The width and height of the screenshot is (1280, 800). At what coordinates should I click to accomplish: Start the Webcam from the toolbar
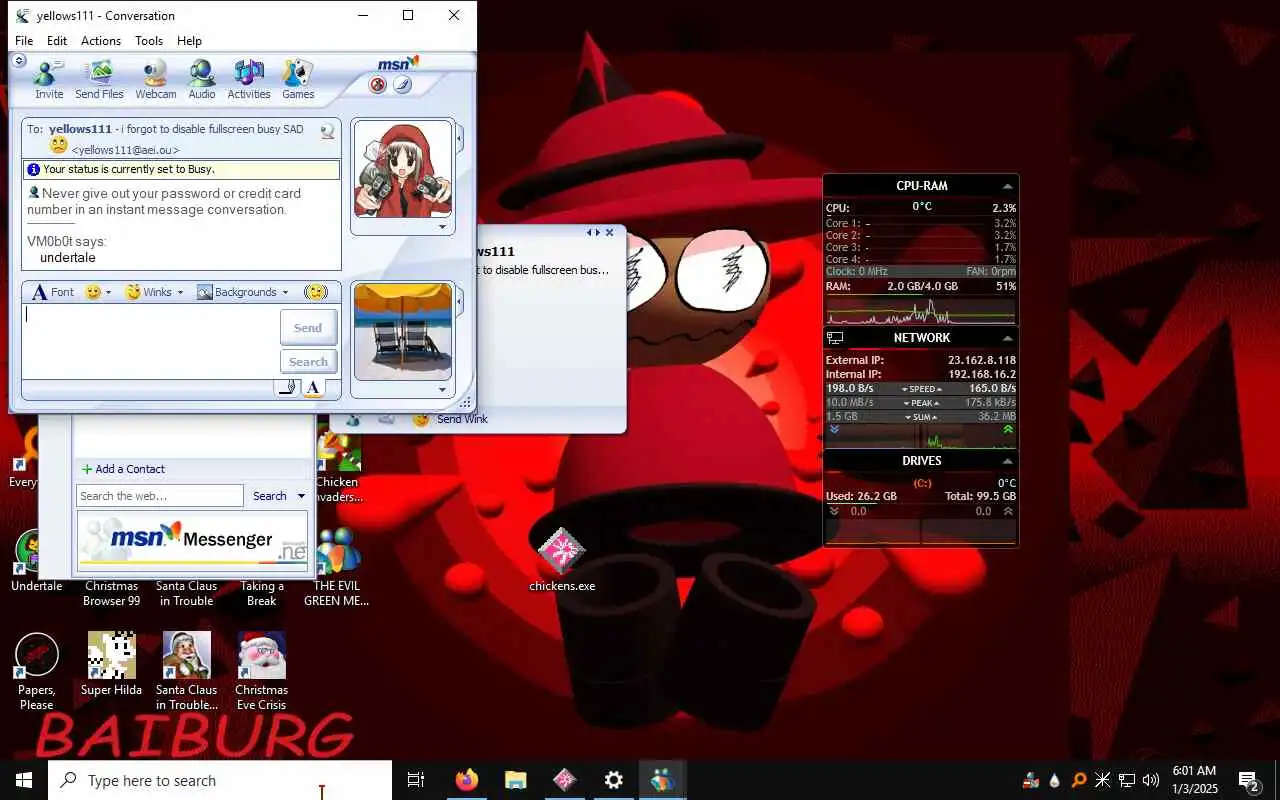[x=155, y=79]
